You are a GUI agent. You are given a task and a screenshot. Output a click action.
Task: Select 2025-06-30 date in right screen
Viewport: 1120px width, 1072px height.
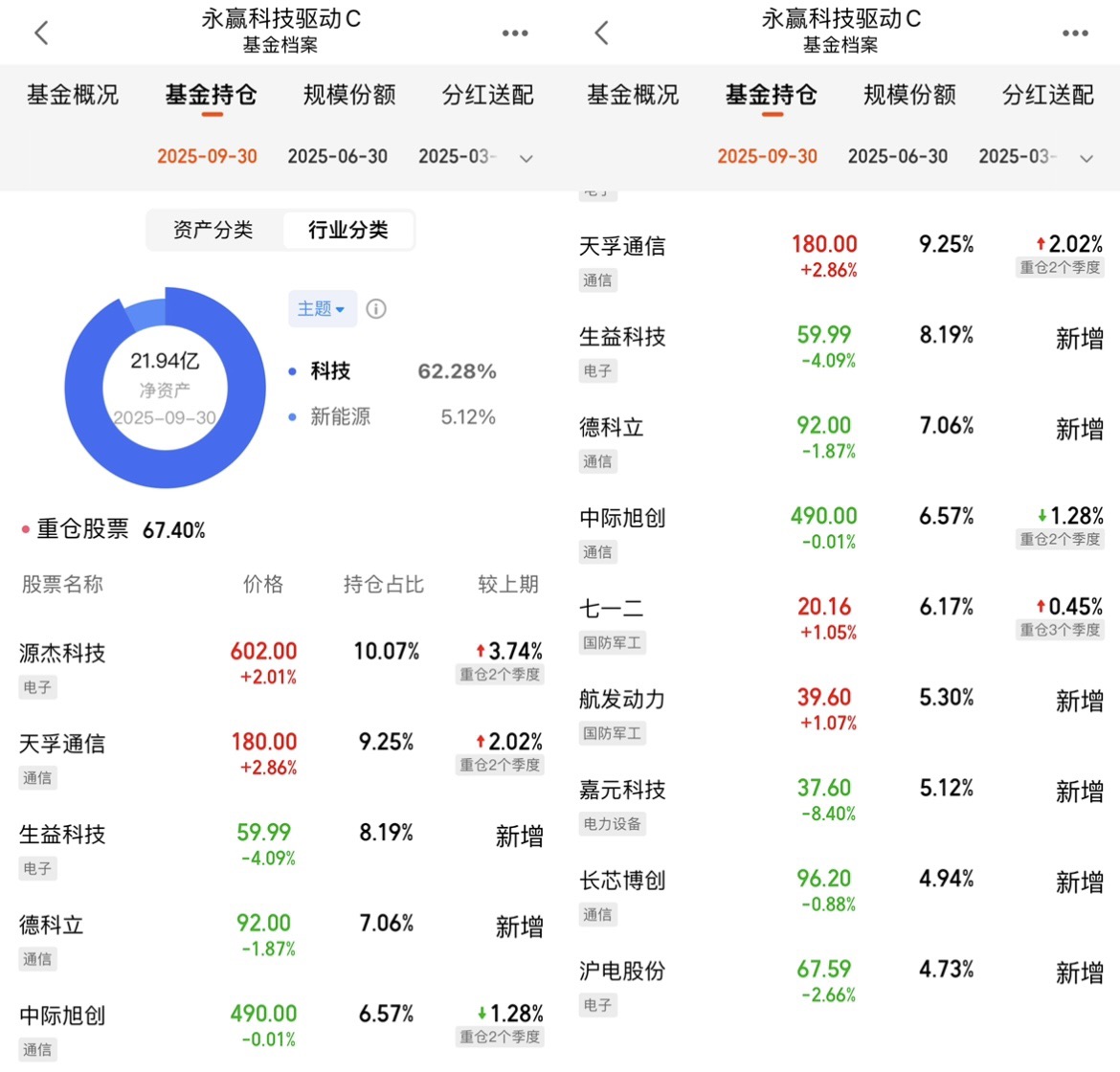point(898,156)
